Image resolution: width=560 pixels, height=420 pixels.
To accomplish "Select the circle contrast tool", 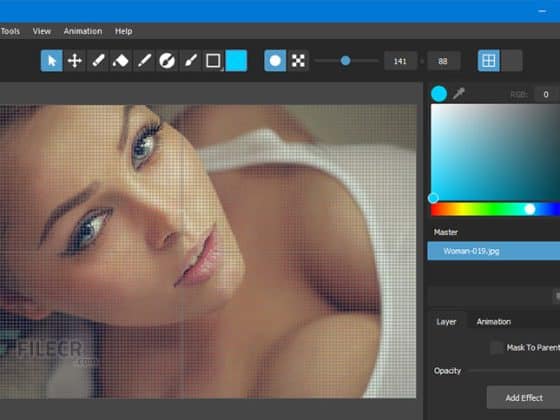I will pos(167,61).
